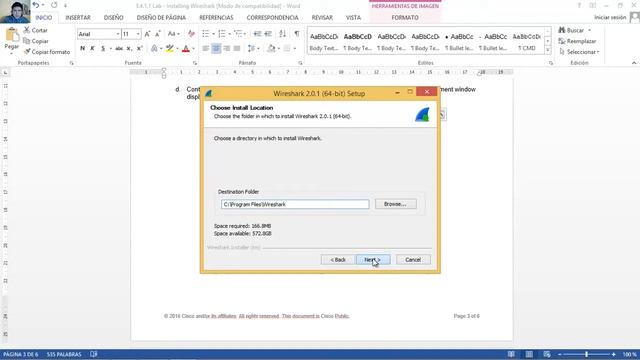Toggle italic K formatting
Screen dimensions: 640x360
pyautogui.click(x=93, y=49)
